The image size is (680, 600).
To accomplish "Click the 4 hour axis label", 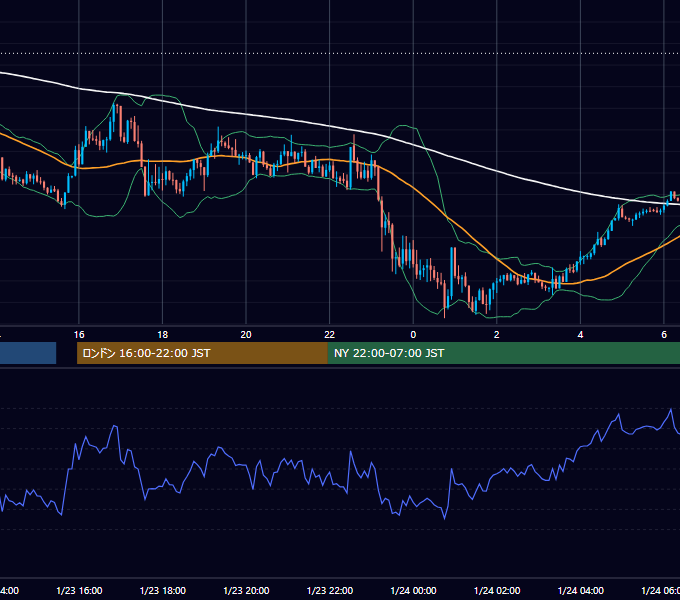I will pos(580,335).
